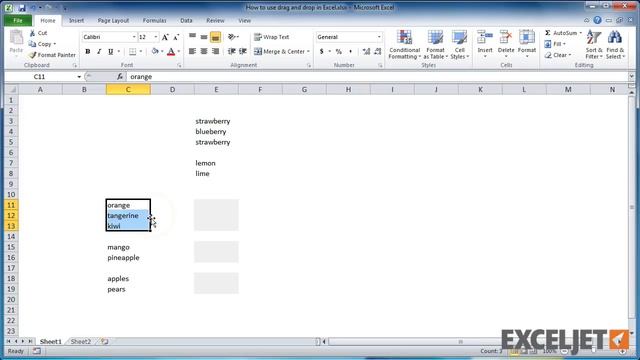This screenshot has height=360, width=640.
Task: Select the cell containing pineapple
Action: point(128,258)
